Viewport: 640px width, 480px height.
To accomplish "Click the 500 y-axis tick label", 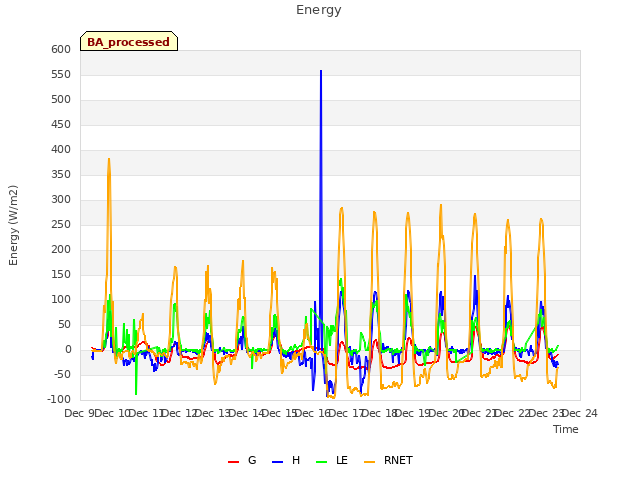I will (x=61, y=100).
